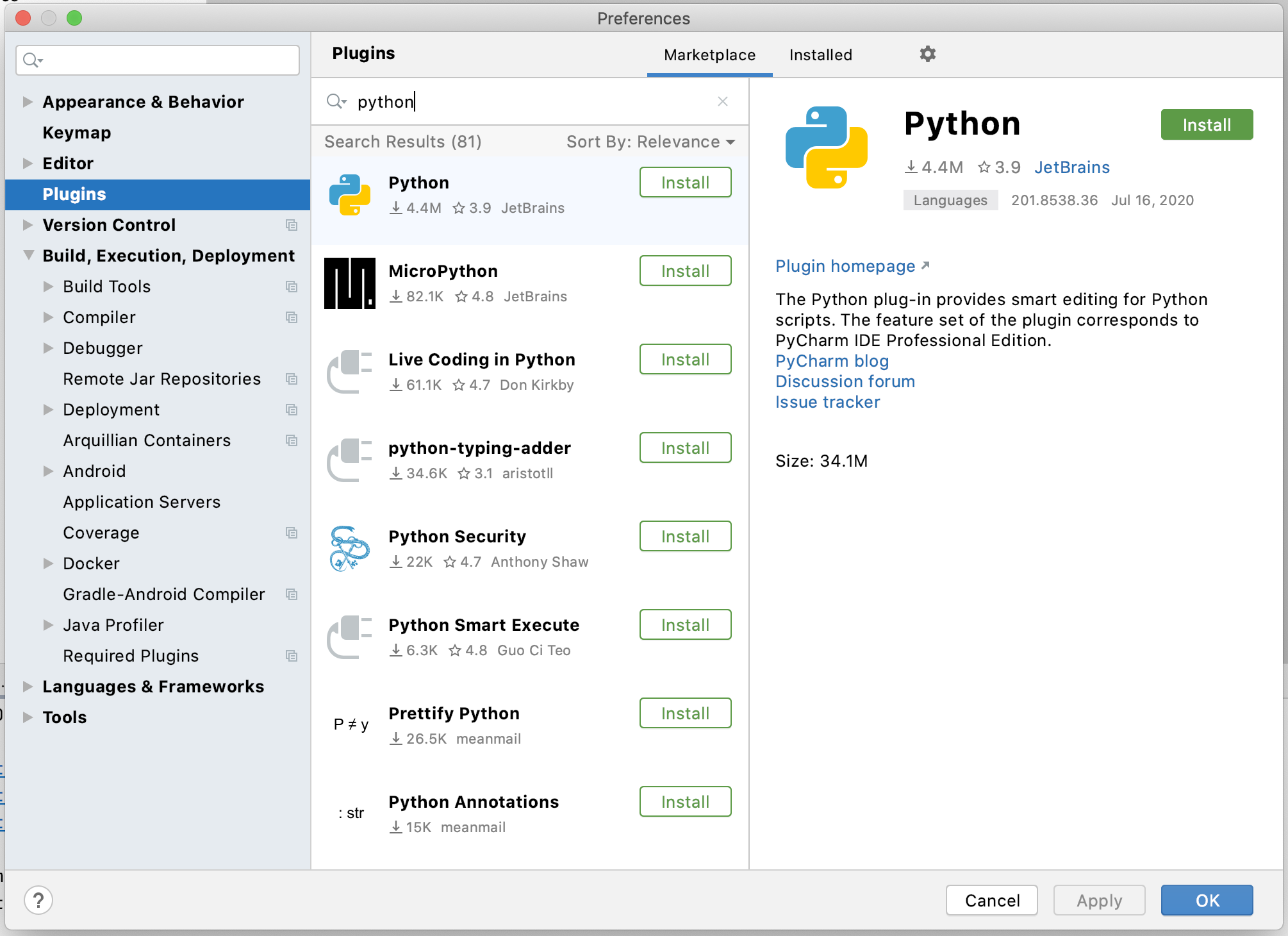Focus the plugin search field with python
This screenshot has width=1288, height=936.
click(x=529, y=101)
